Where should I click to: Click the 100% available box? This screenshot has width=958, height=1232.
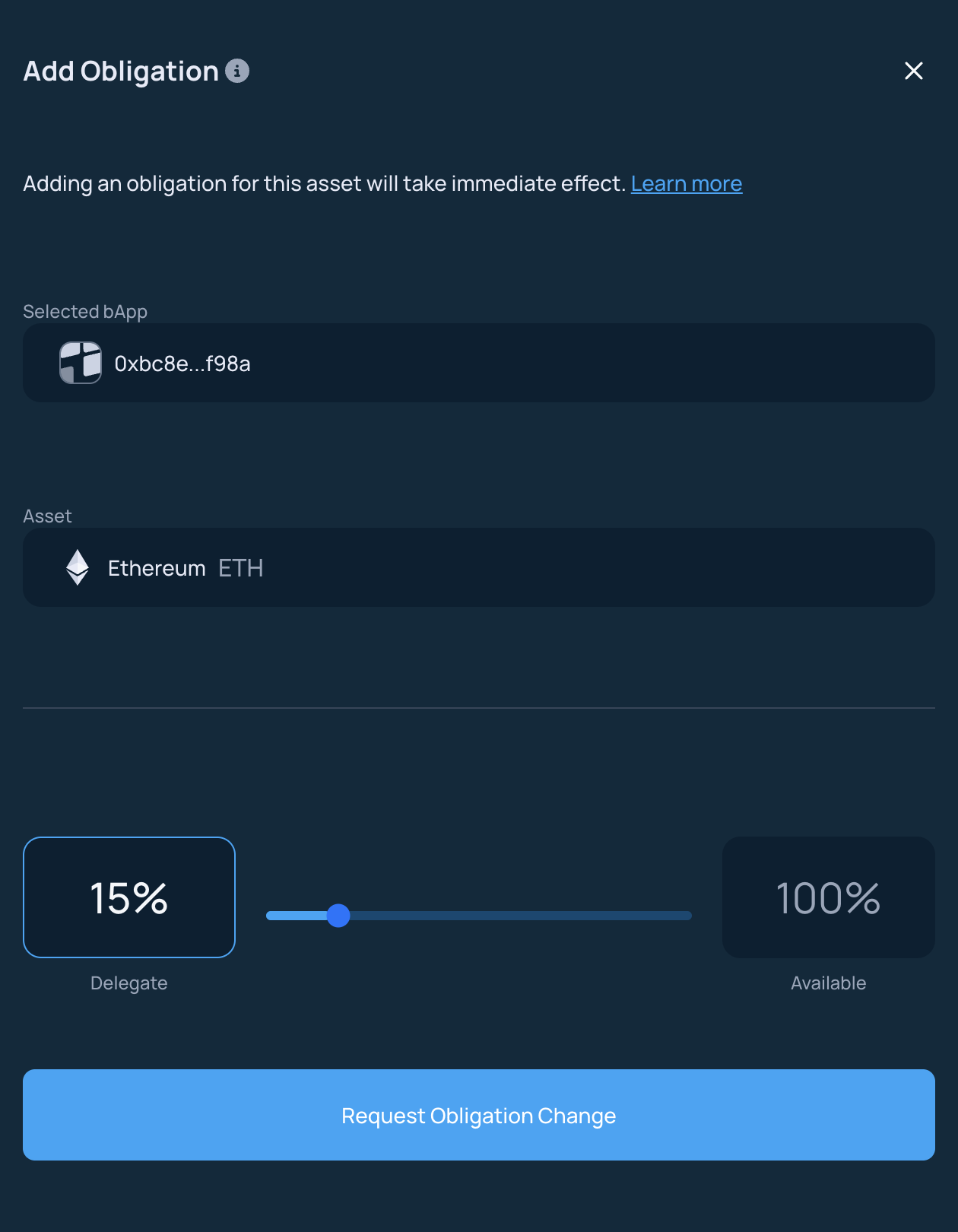coord(829,897)
